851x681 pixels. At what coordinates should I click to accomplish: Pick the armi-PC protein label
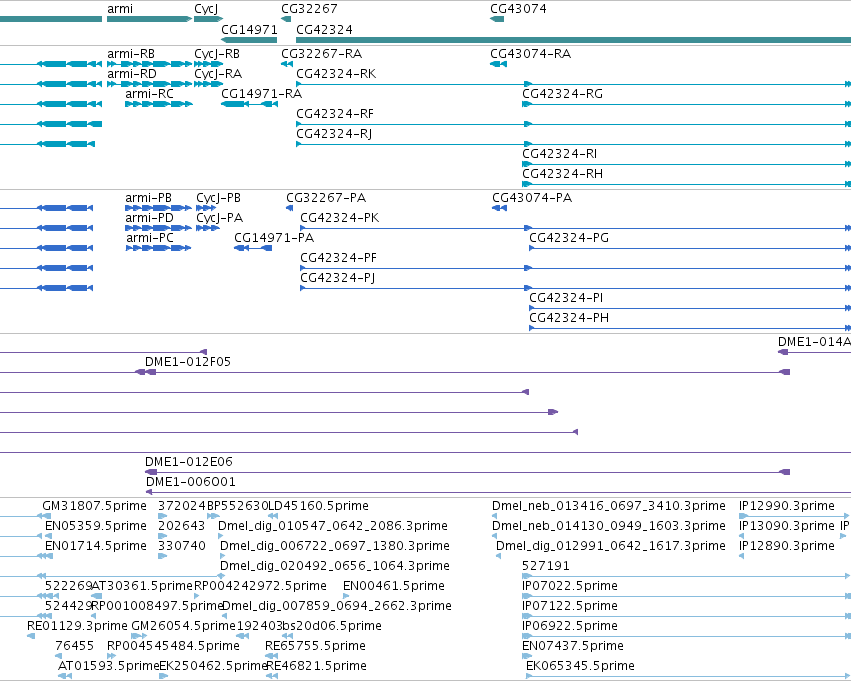[x=150, y=238]
